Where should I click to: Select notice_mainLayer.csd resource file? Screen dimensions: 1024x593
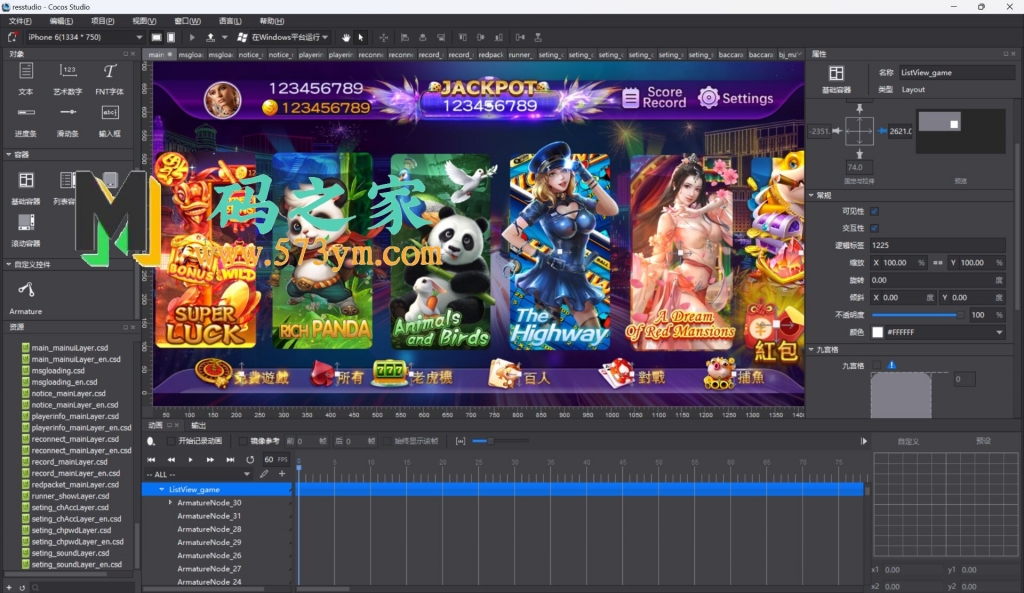(x=69, y=394)
